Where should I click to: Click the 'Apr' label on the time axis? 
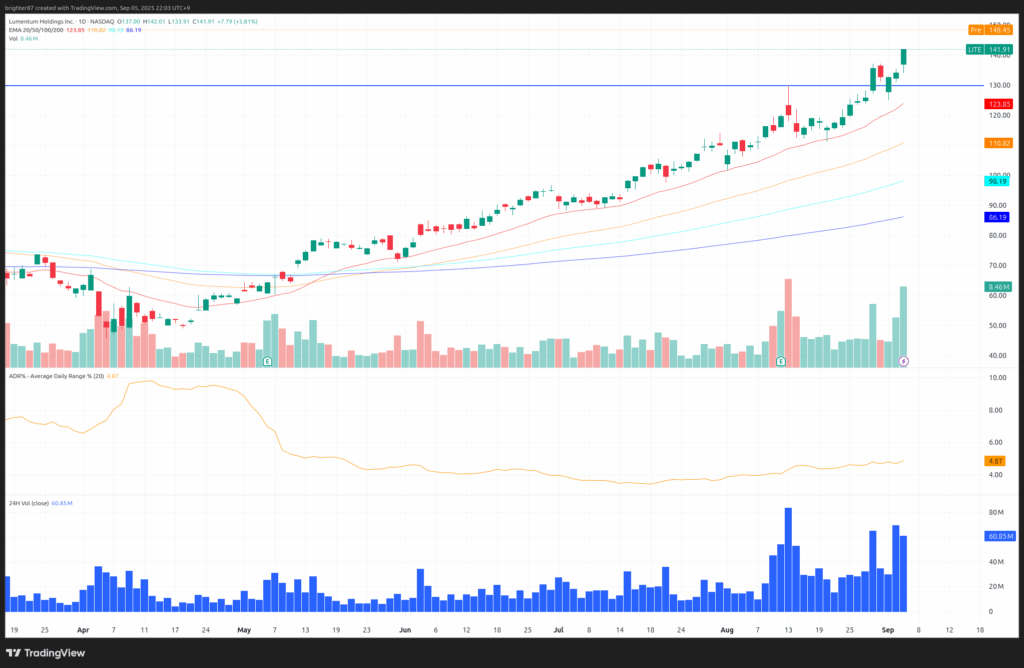pyautogui.click(x=83, y=630)
